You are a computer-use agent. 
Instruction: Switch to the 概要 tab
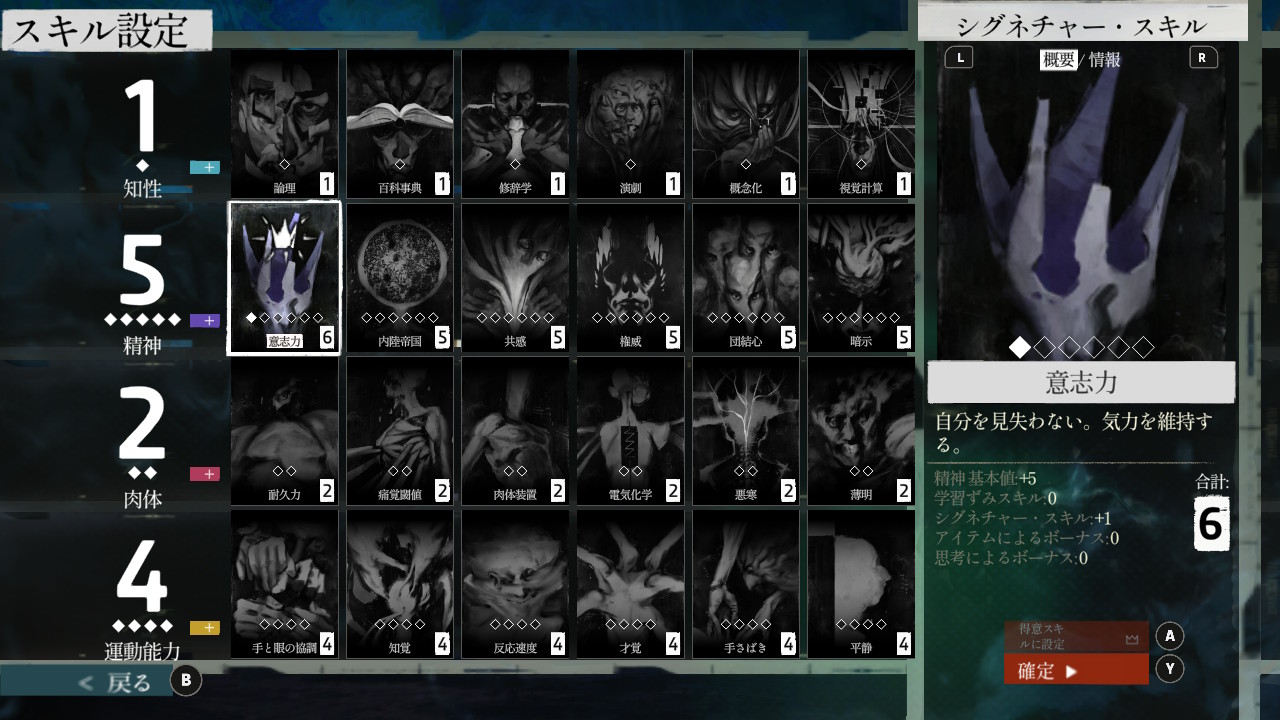tap(1059, 60)
